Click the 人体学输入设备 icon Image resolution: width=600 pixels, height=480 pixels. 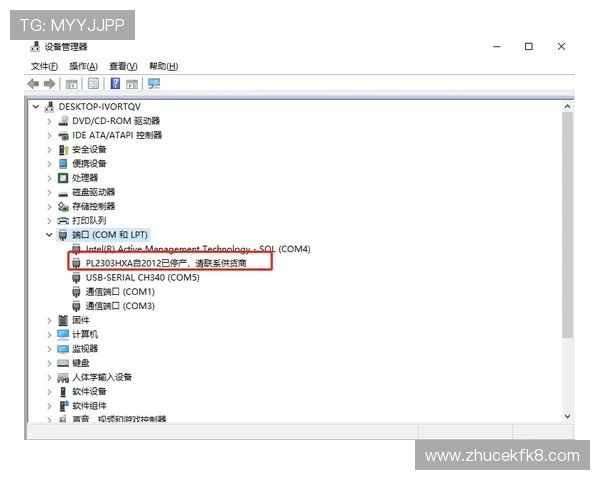click(x=63, y=378)
